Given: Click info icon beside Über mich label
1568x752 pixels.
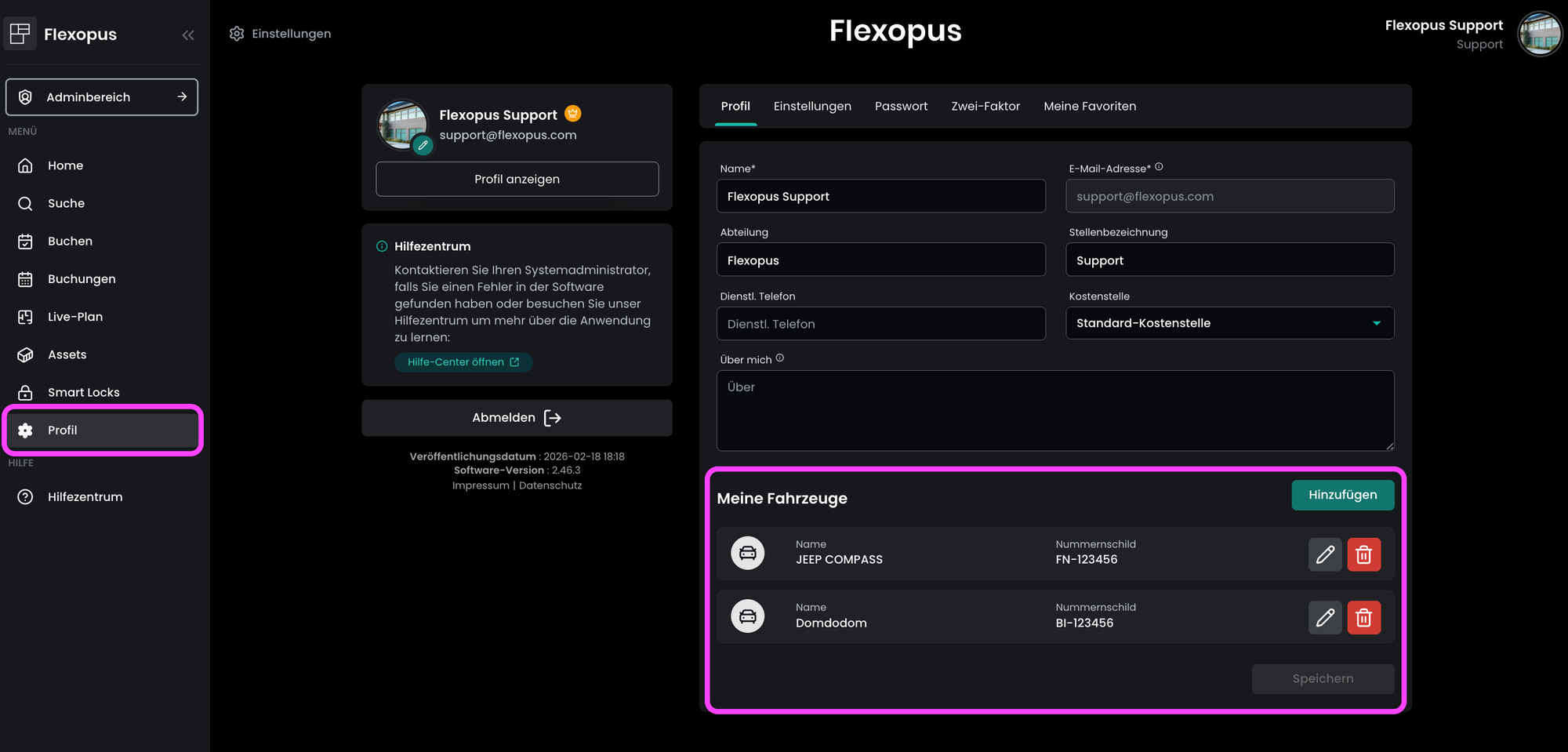Looking at the screenshot, I should [779, 358].
